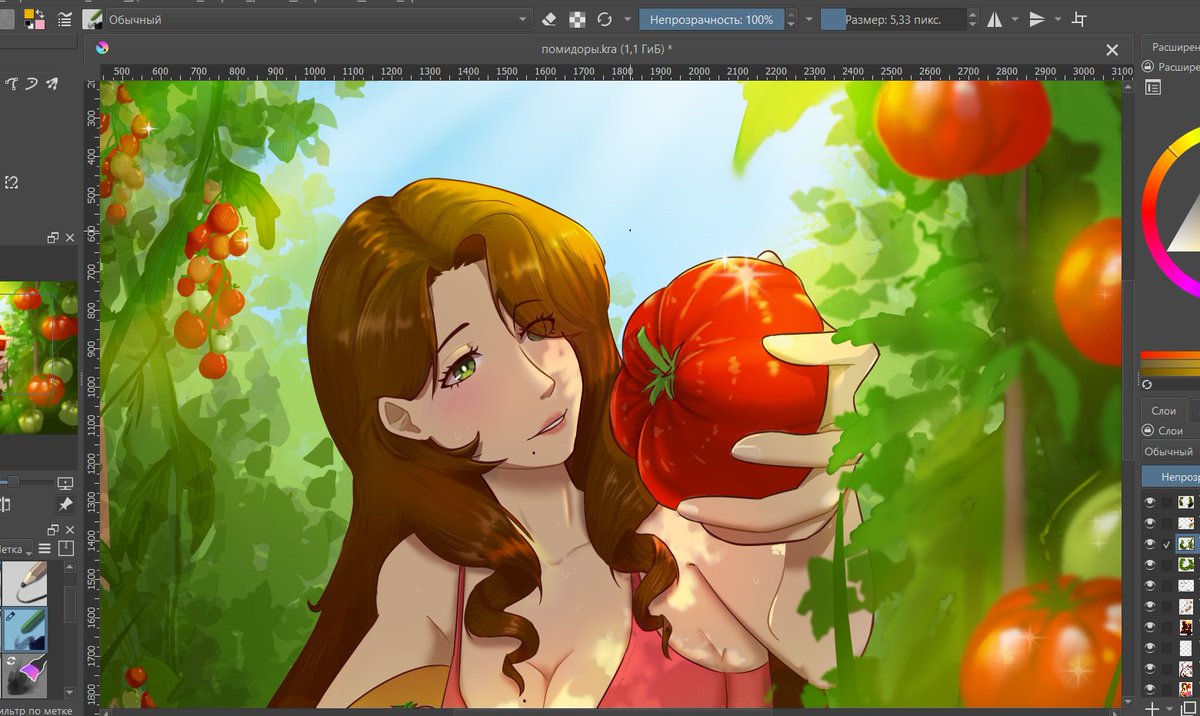Open the layer blending mode dropdown 'Обычный'
The image size is (1200, 716).
click(1171, 452)
